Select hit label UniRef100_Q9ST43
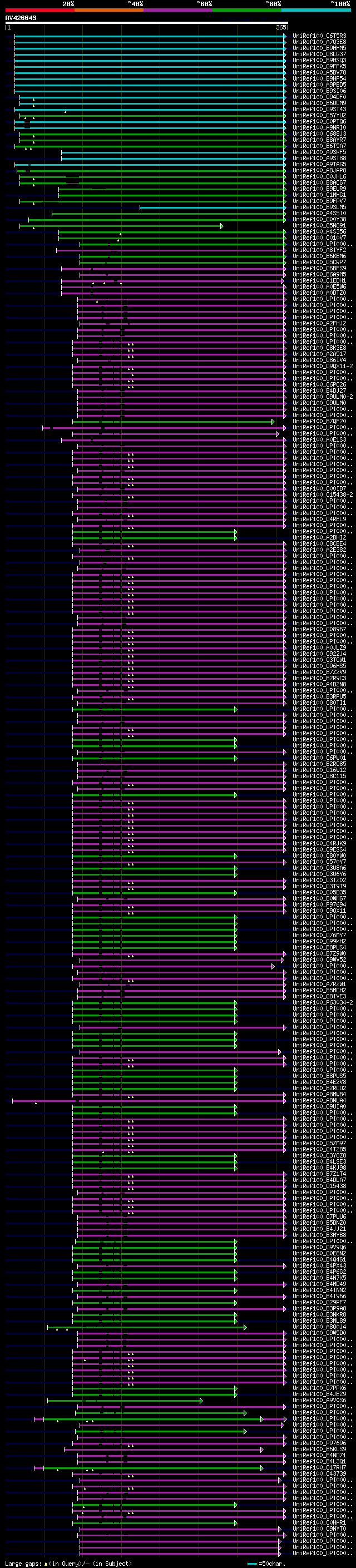The image size is (356, 1568). [x=319, y=110]
